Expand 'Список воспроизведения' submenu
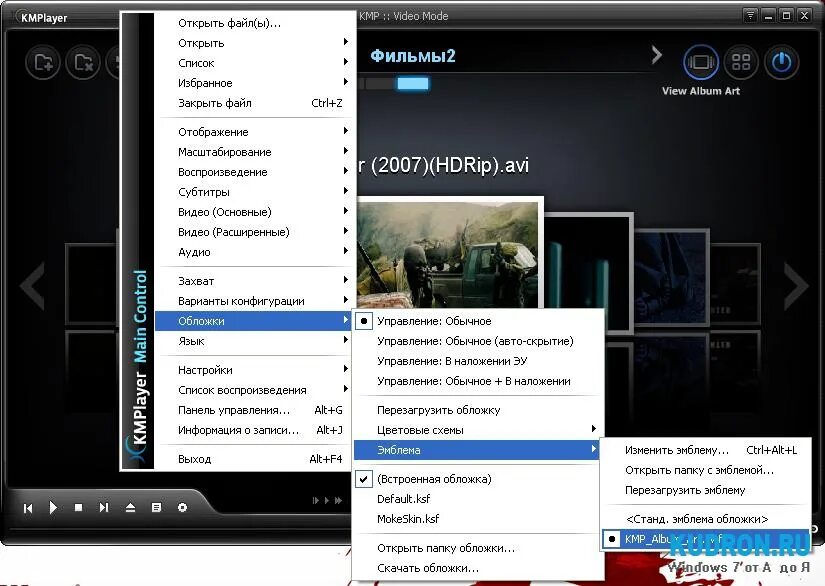Image resolution: width=825 pixels, height=586 pixels. [255, 390]
